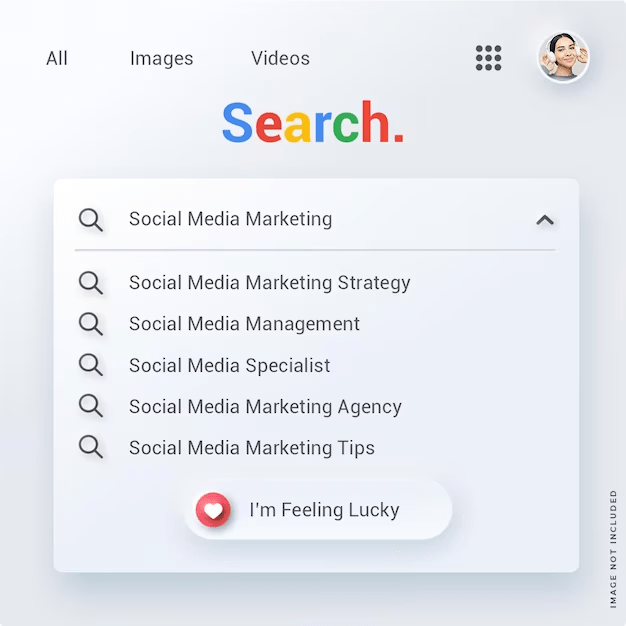Screen dimensions: 626x626
Task: Click the main search bar magnifier icon
Action: tap(91, 220)
